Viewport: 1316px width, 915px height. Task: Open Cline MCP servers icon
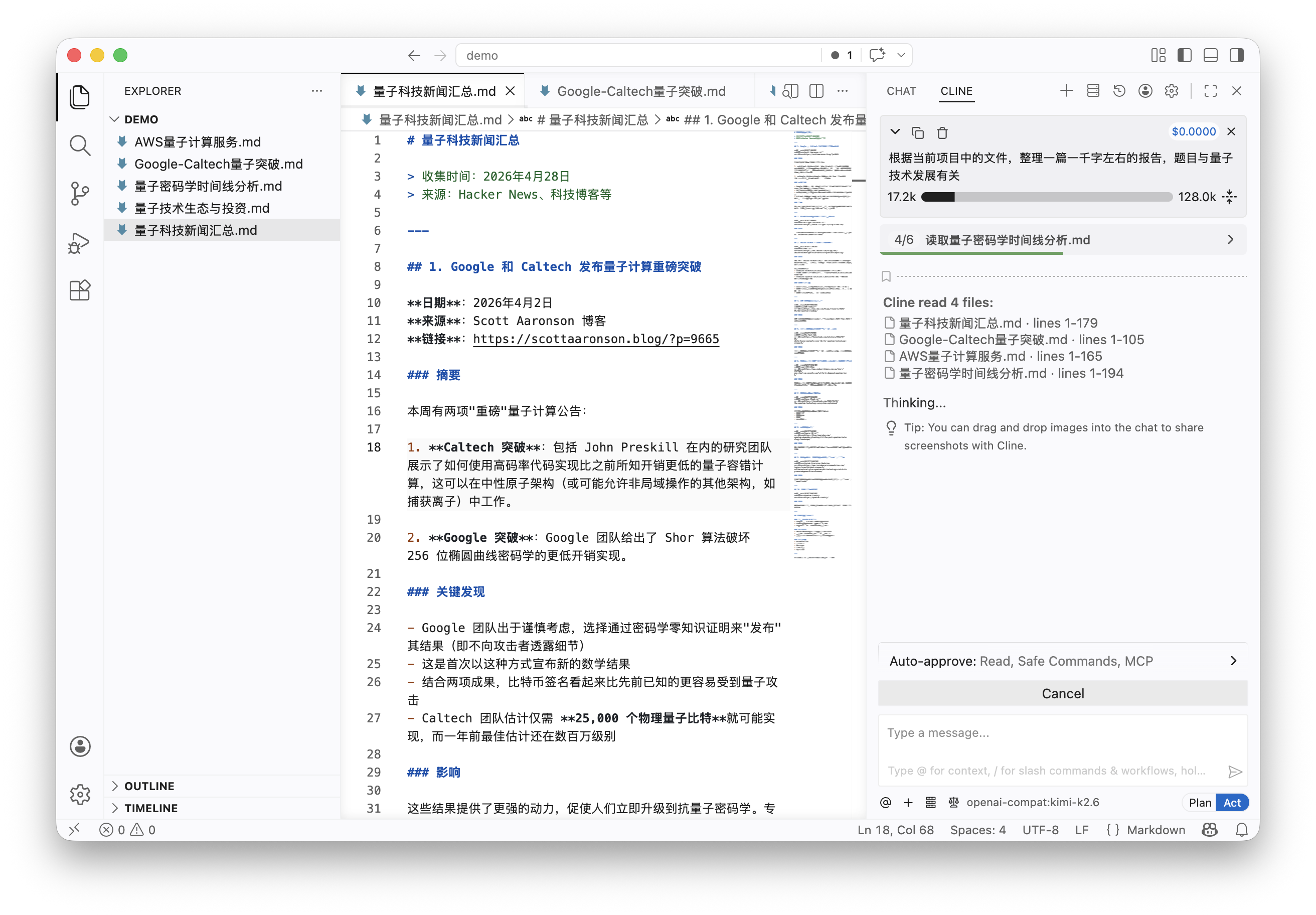coord(1092,91)
